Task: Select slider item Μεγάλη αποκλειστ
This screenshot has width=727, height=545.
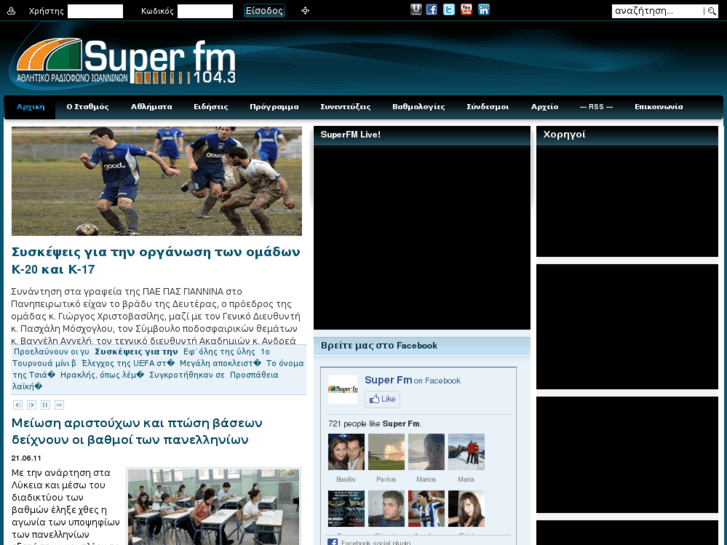Action: [220, 363]
